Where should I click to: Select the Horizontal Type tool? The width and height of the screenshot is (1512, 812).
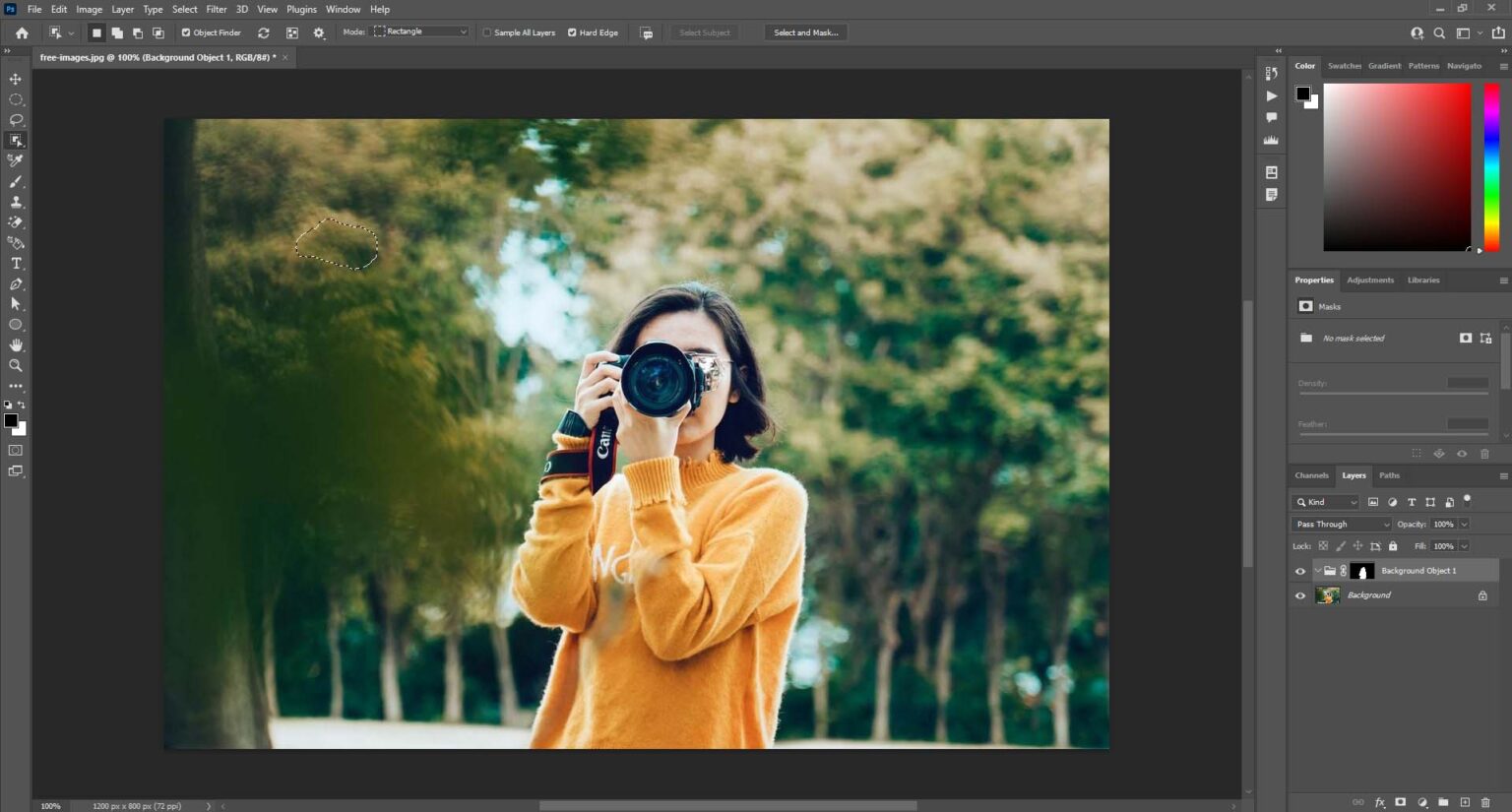(x=15, y=263)
